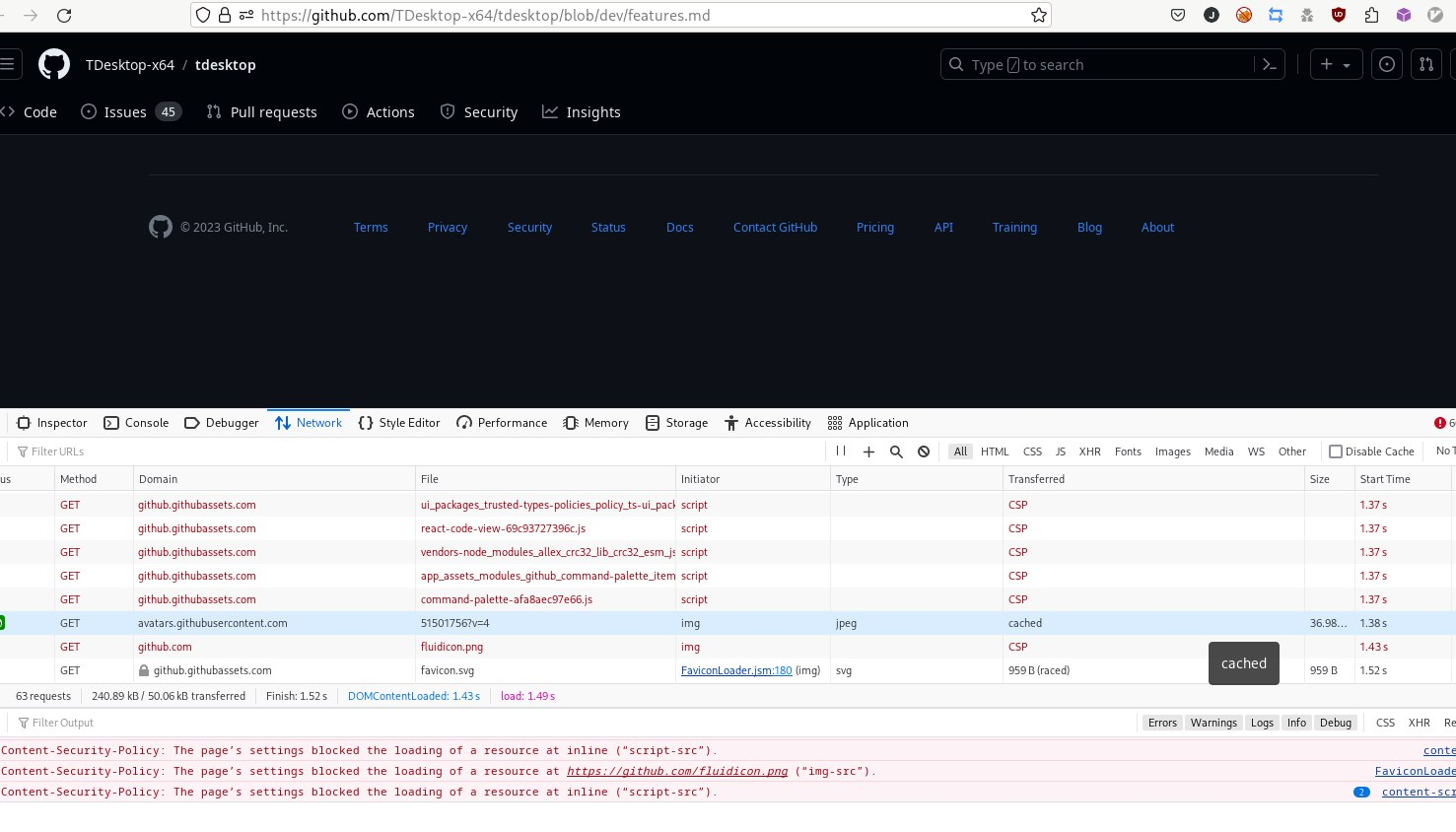
Task: Pause network request recording
Action: [x=841, y=451]
